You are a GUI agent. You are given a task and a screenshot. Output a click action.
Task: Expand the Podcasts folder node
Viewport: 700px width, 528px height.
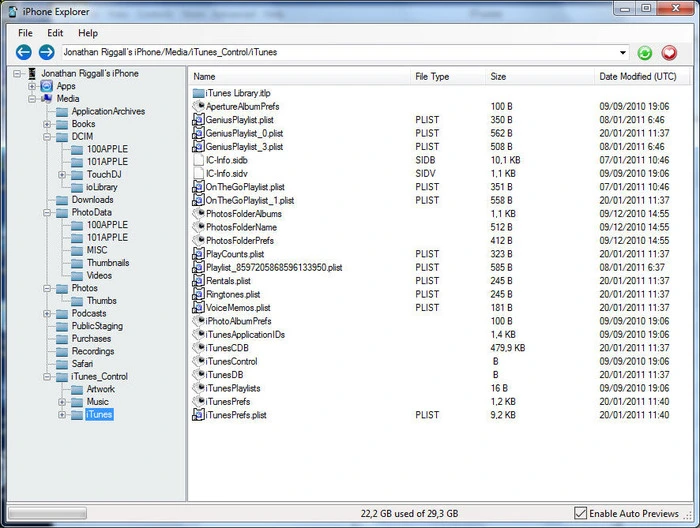(x=48, y=314)
